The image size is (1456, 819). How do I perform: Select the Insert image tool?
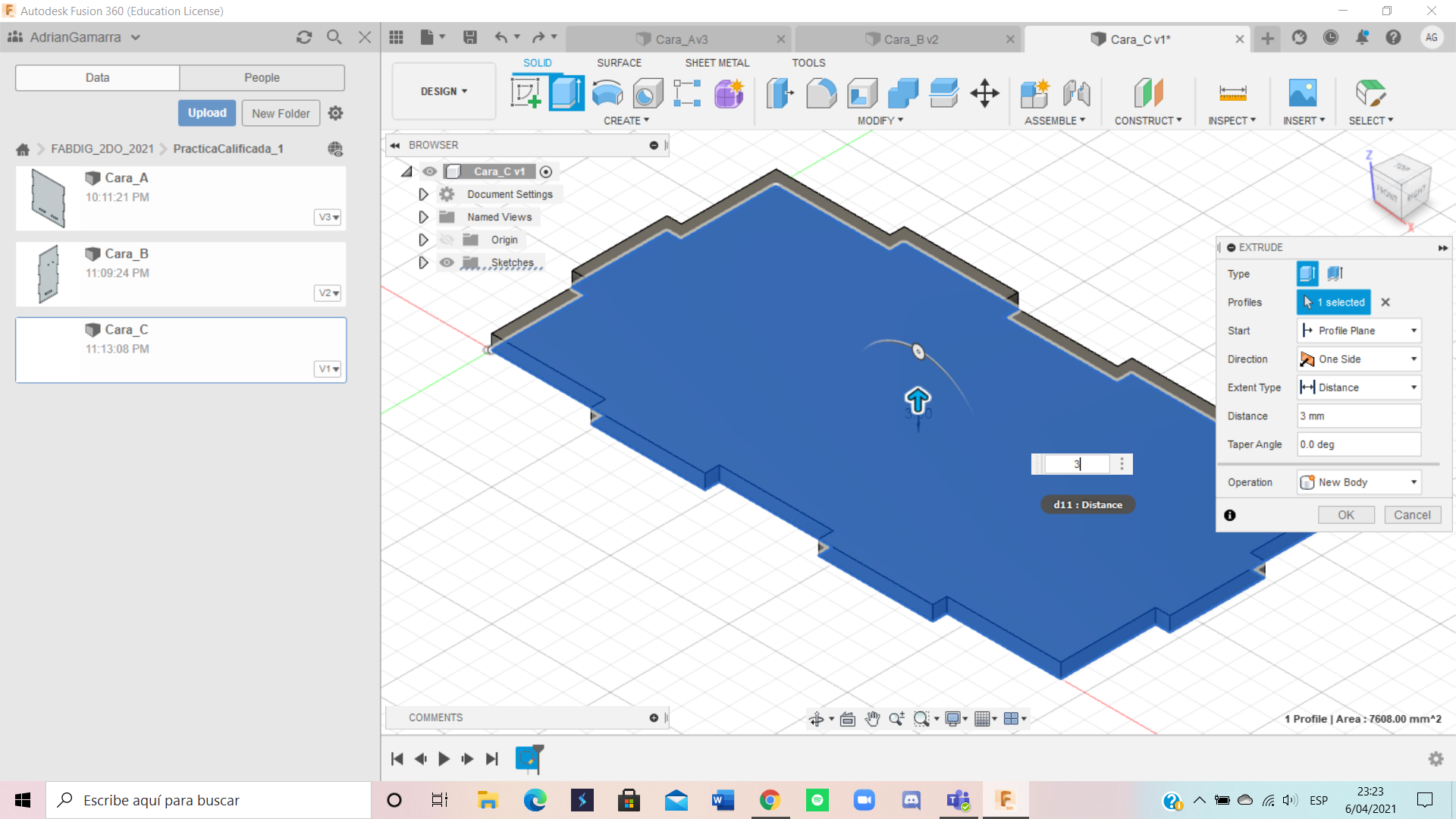click(x=1303, y=93)
